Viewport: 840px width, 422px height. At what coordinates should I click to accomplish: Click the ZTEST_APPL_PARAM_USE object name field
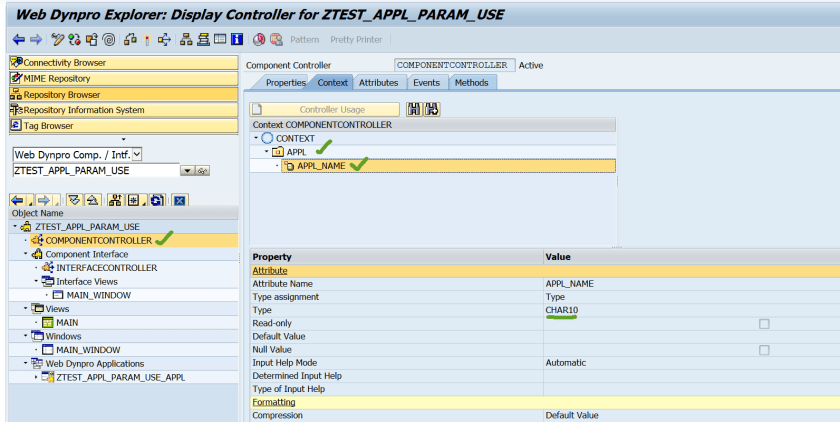coord(96,171)
